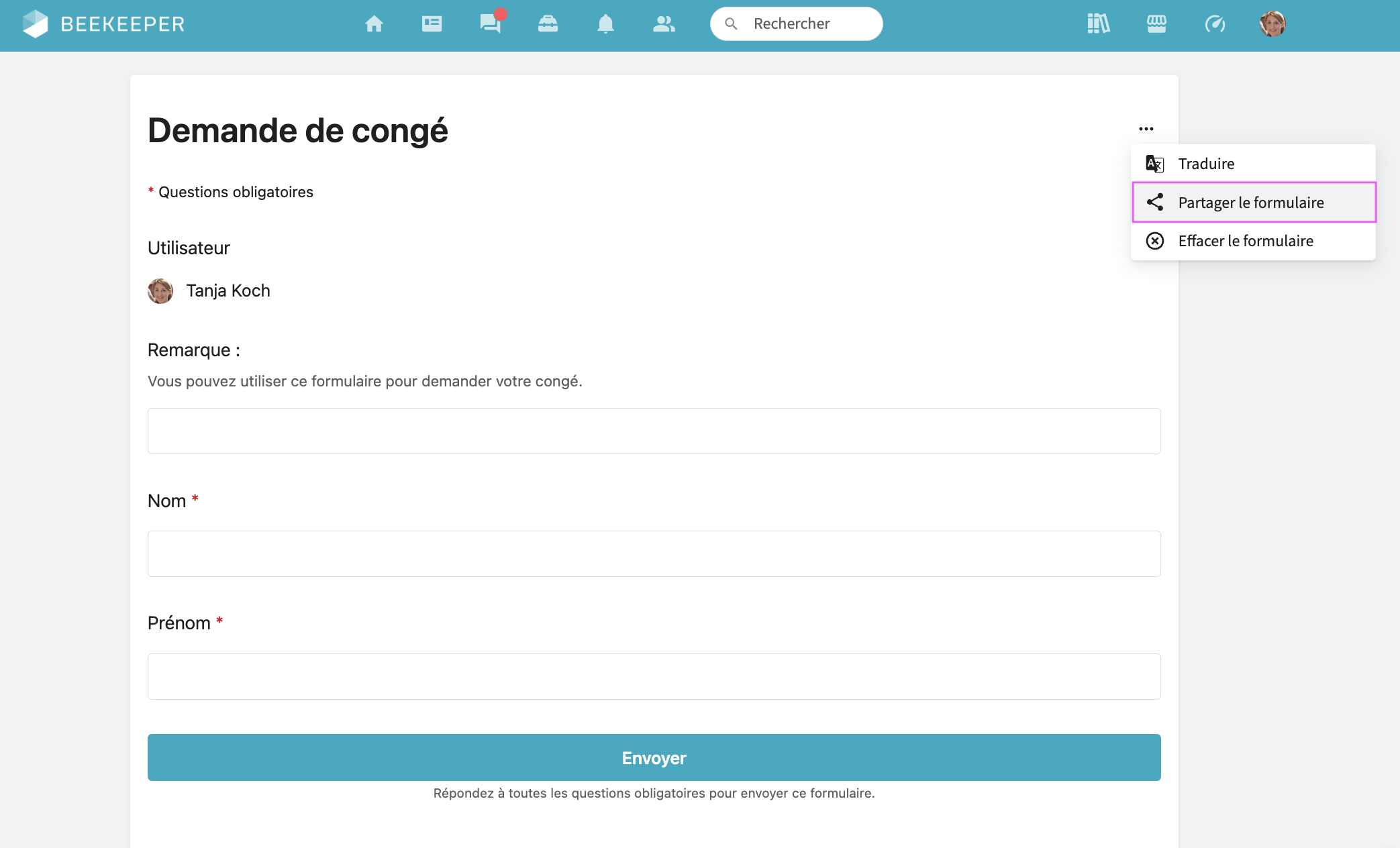Image resolution: width=1400 pixels, height=848 pixels.
Task: Click inside the Nom input field
Action: pyautogui.click(x=654, y=553)
